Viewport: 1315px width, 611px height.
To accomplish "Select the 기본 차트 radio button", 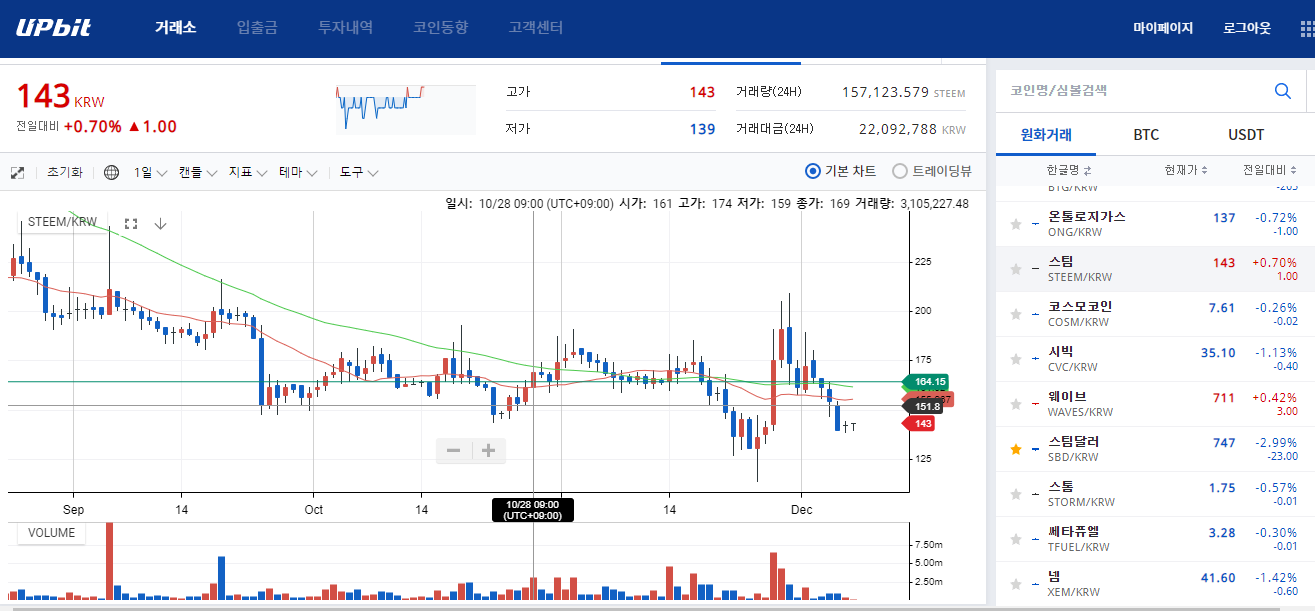I will [x=813, y=171].
